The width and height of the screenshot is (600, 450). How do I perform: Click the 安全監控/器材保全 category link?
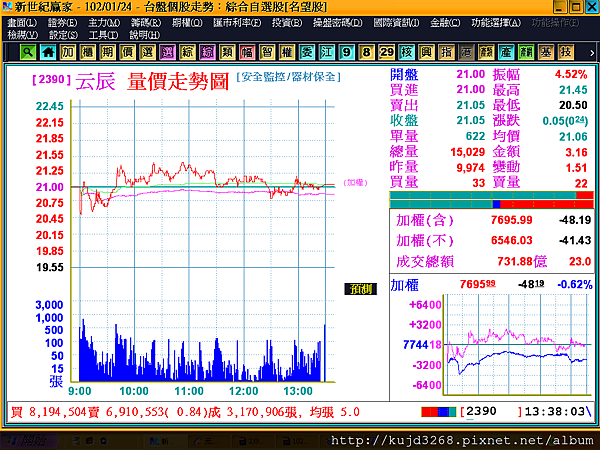pyautogui.click(x=289, y=77)
